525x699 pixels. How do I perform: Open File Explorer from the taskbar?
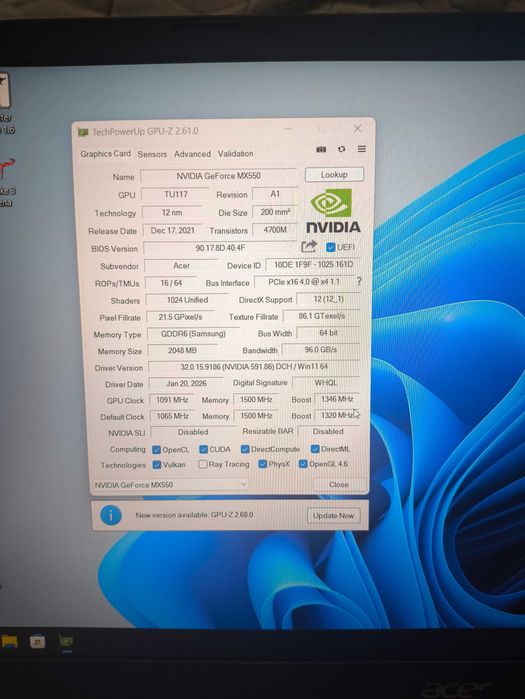(9, 641)
